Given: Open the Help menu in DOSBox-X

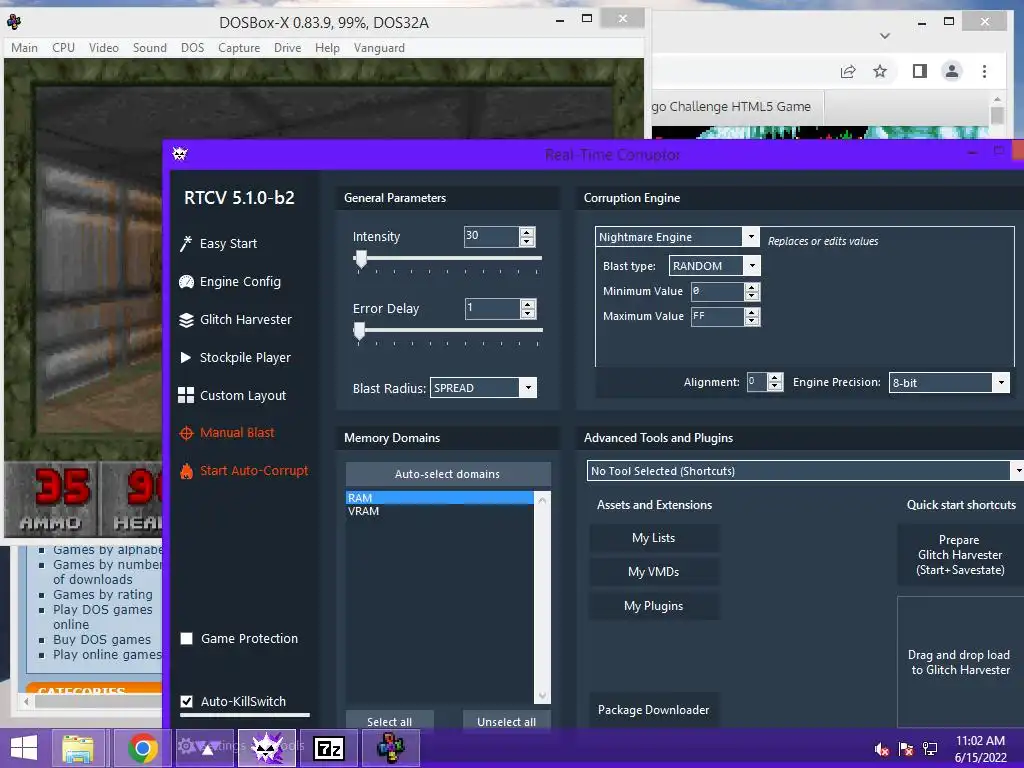Looking at the screenshot, I should (x=327, y=48).
